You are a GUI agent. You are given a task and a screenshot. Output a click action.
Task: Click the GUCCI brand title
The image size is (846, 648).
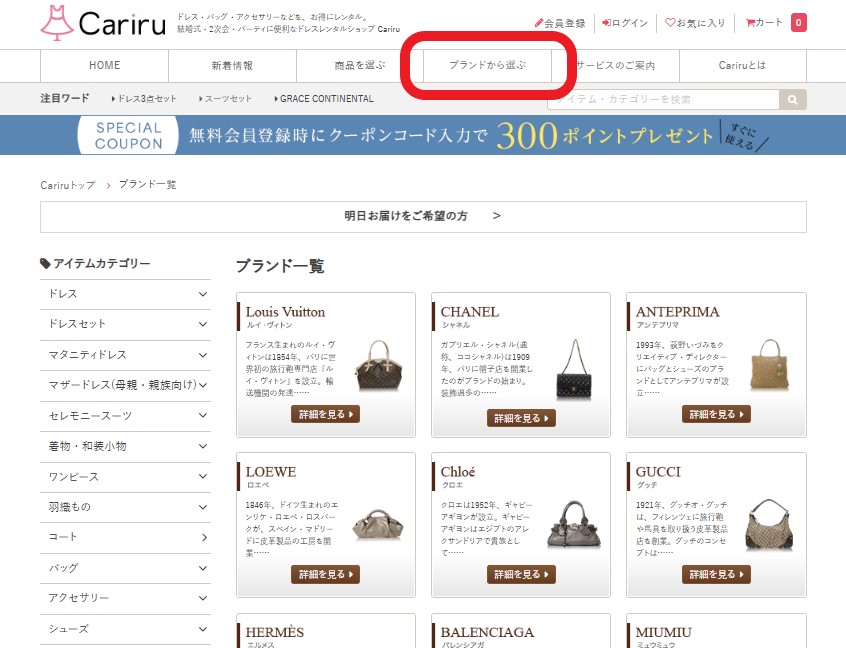click(x=658, y=472)
